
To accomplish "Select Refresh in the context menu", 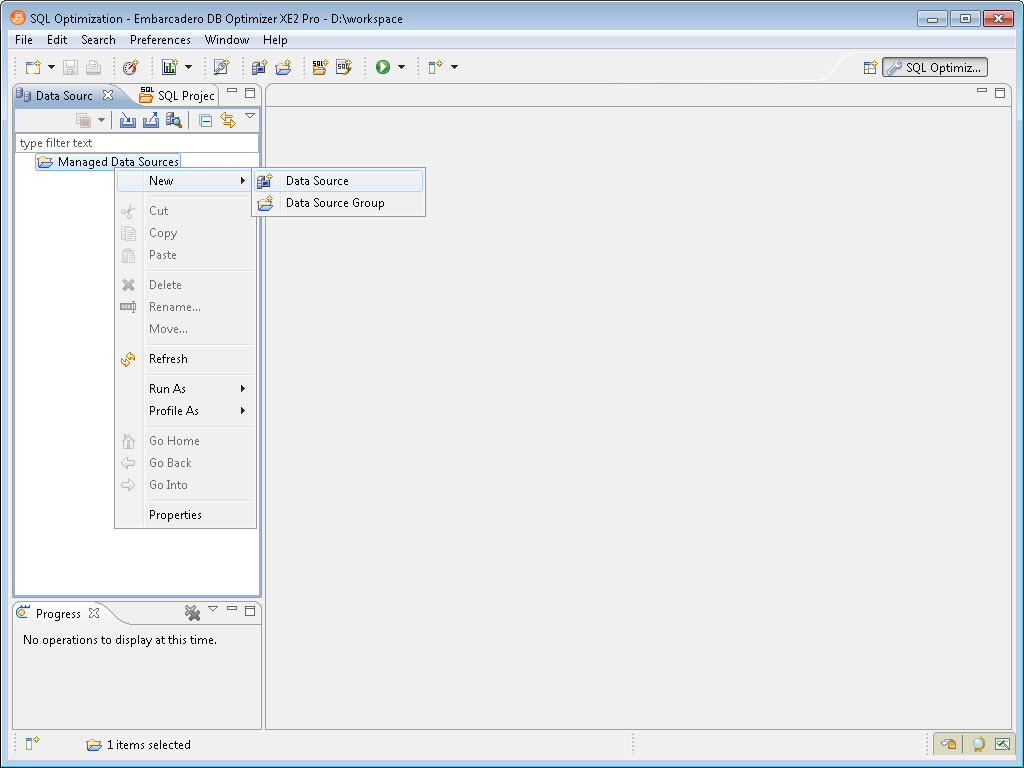I will click(x=186, y=359).
